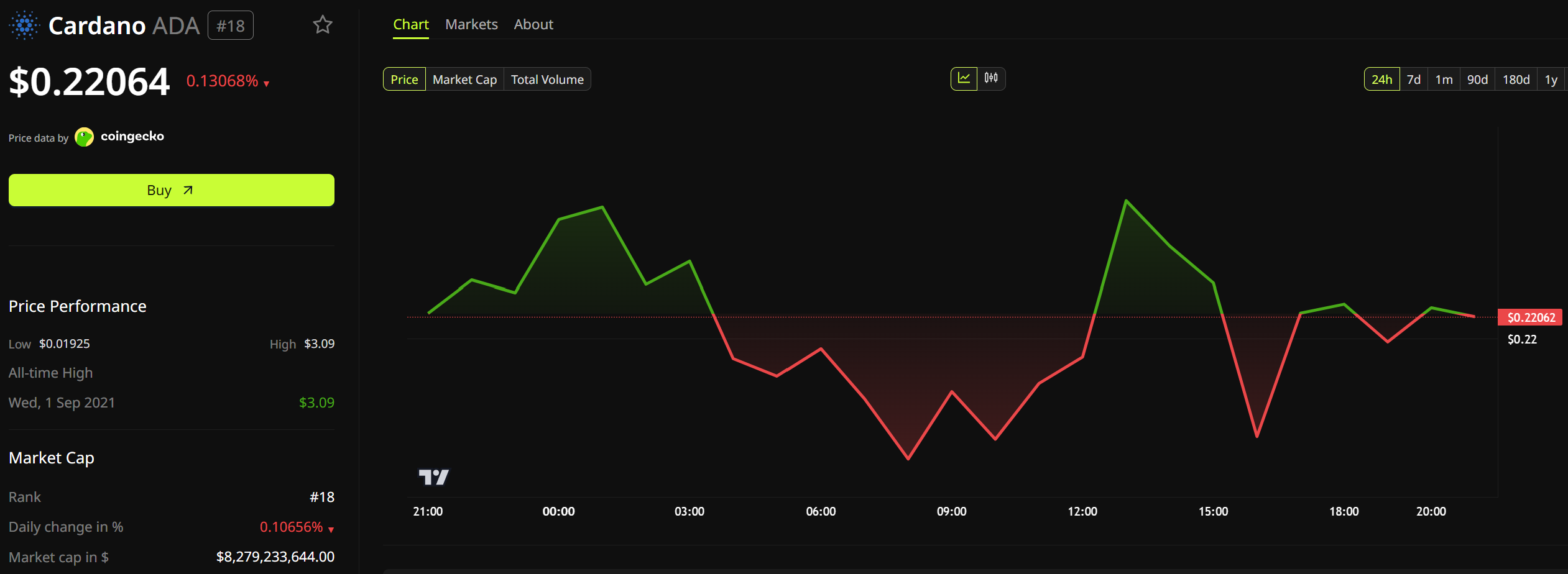Click the Cardano logo icon
The height and width of the screenshot is (574, 1568).
click(x=24, y=25)
